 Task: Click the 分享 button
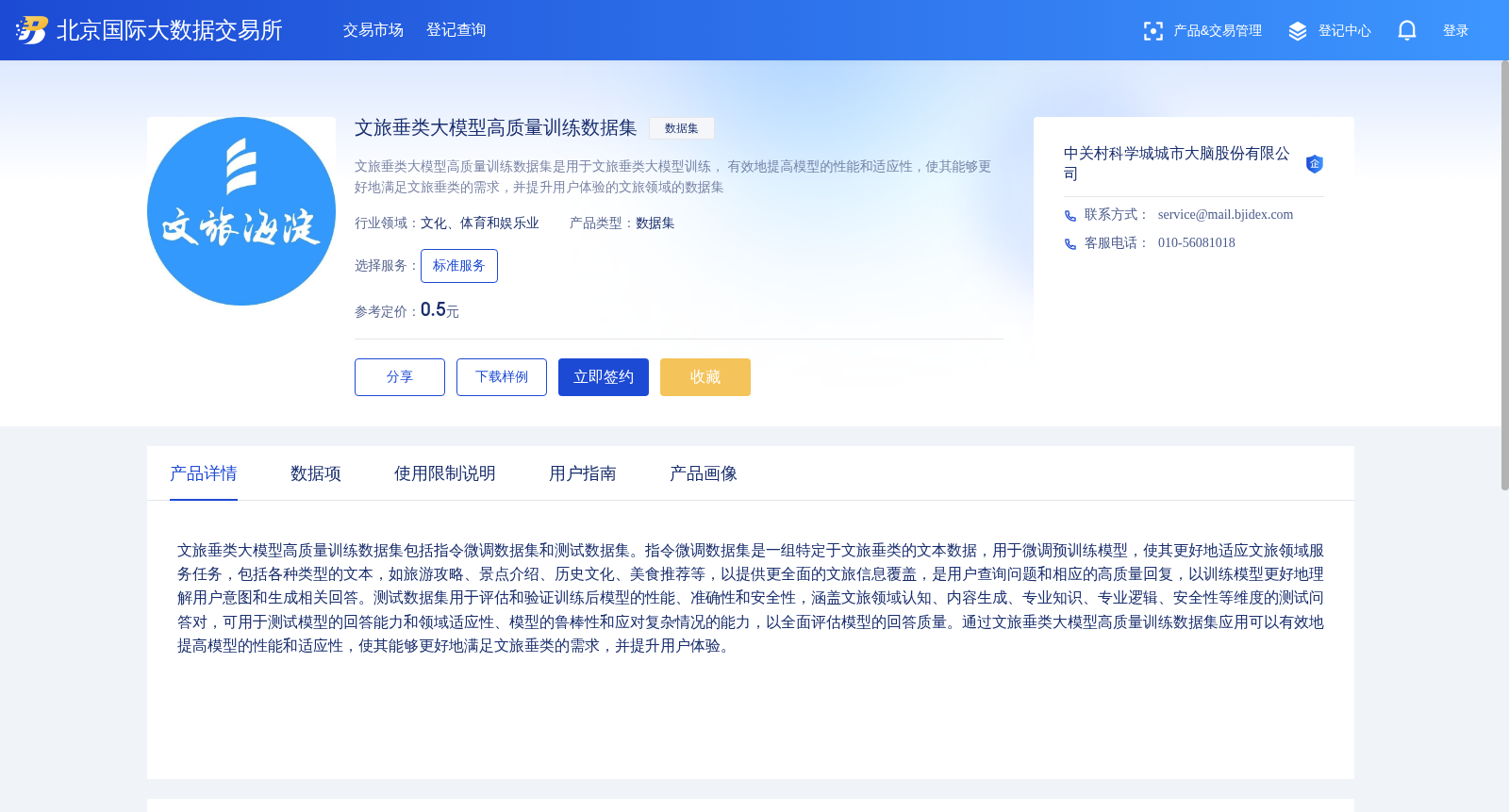[x=400, y=377]
